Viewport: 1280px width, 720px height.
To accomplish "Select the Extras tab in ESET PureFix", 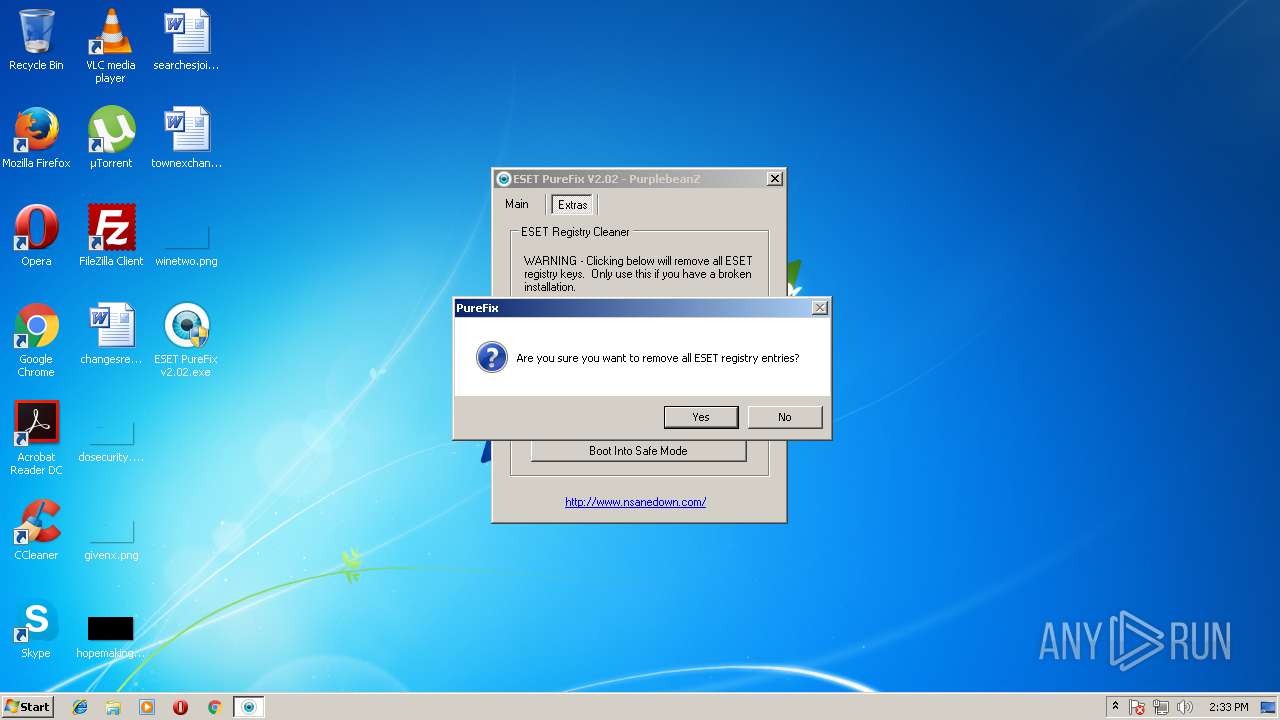I will coord(573,205).
